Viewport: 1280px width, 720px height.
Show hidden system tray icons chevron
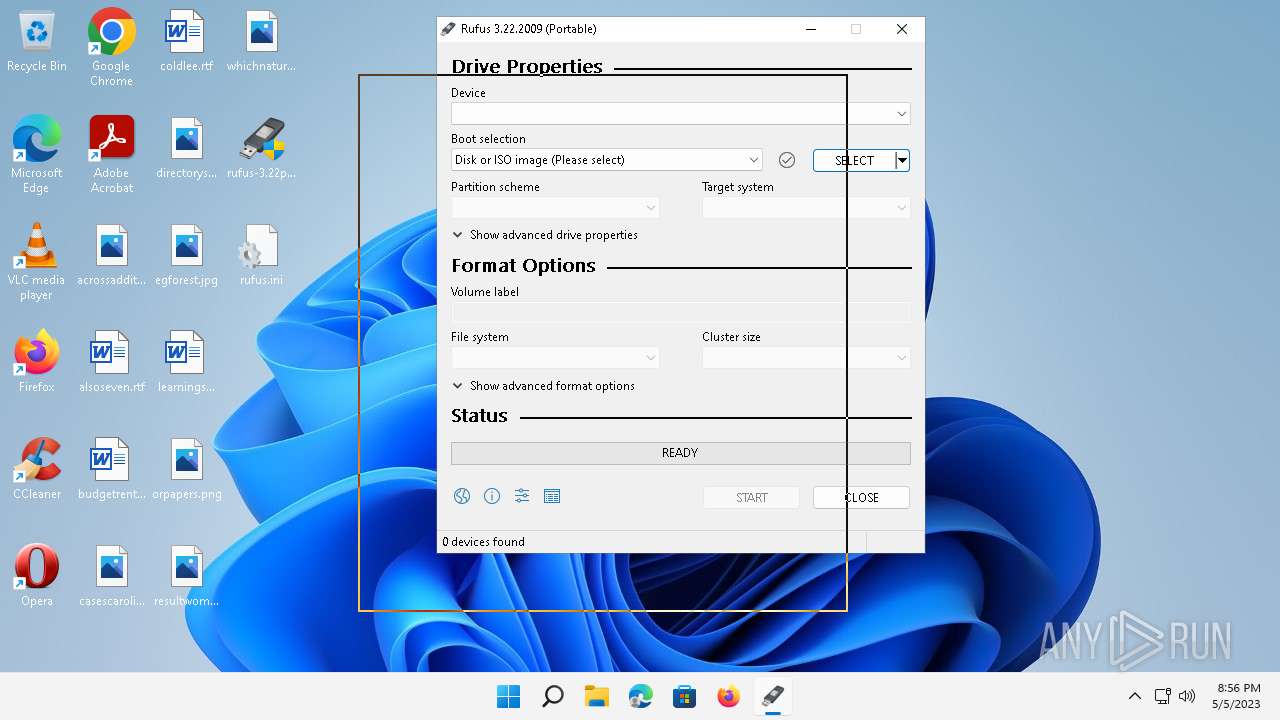(1134, 696)
